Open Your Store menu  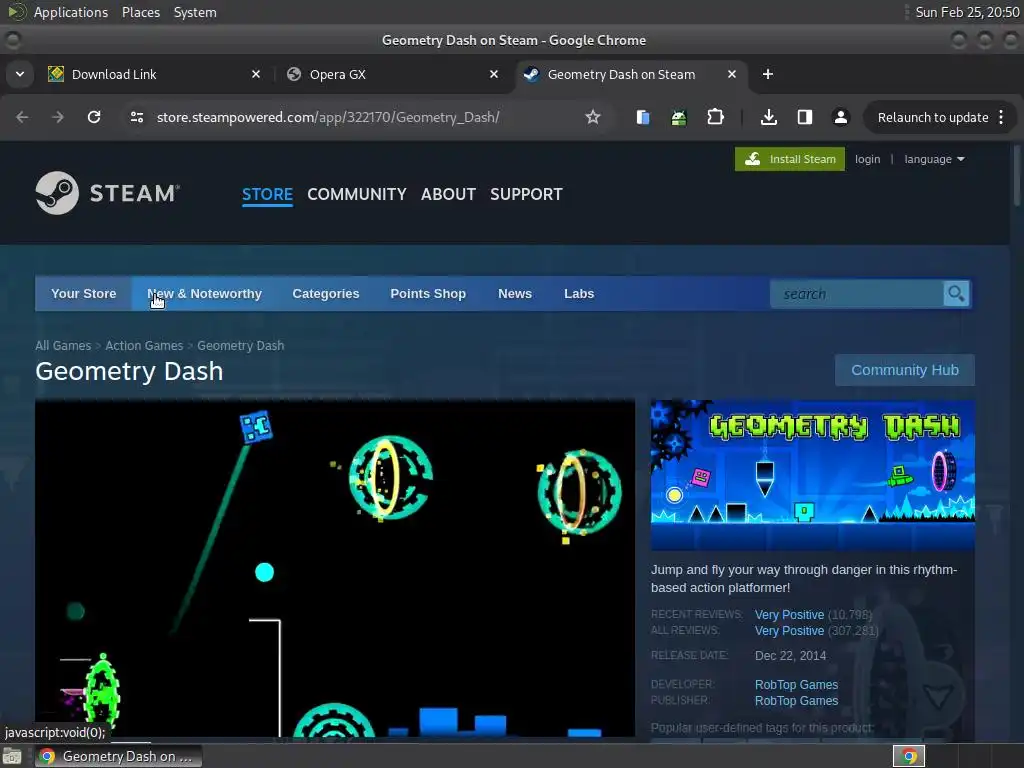click(84, 293)
